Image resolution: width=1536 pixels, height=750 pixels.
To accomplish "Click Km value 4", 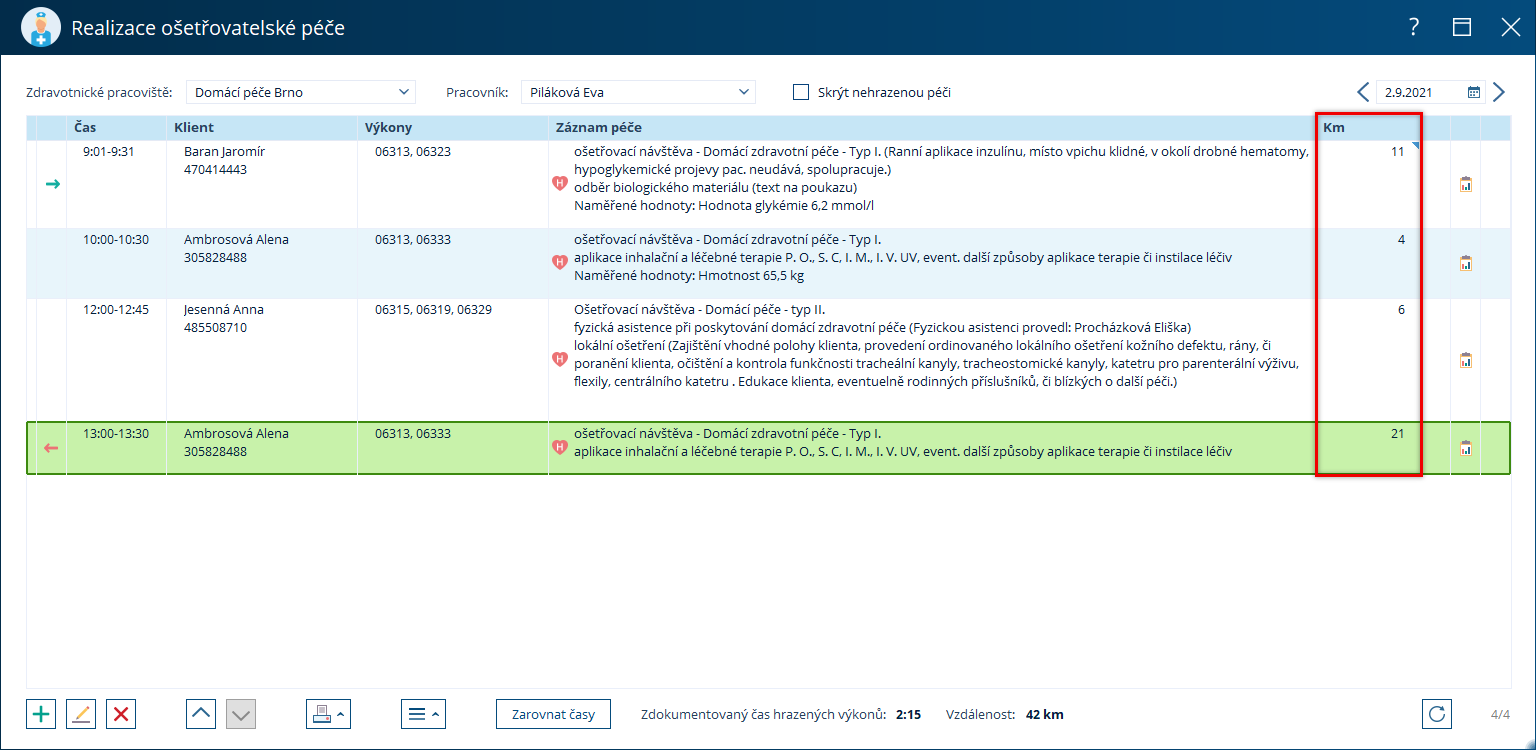I will [x=1401, y=240].
